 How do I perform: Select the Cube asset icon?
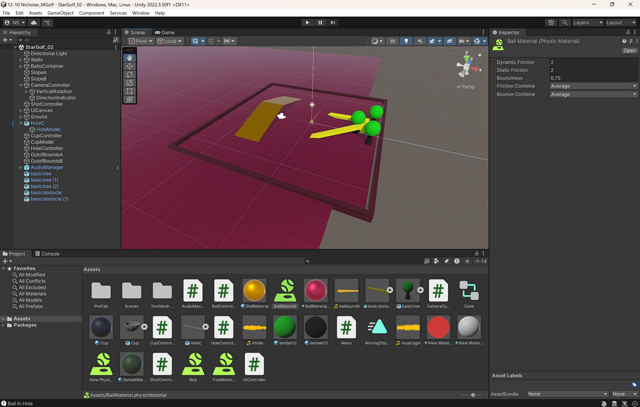click(469, 294)
